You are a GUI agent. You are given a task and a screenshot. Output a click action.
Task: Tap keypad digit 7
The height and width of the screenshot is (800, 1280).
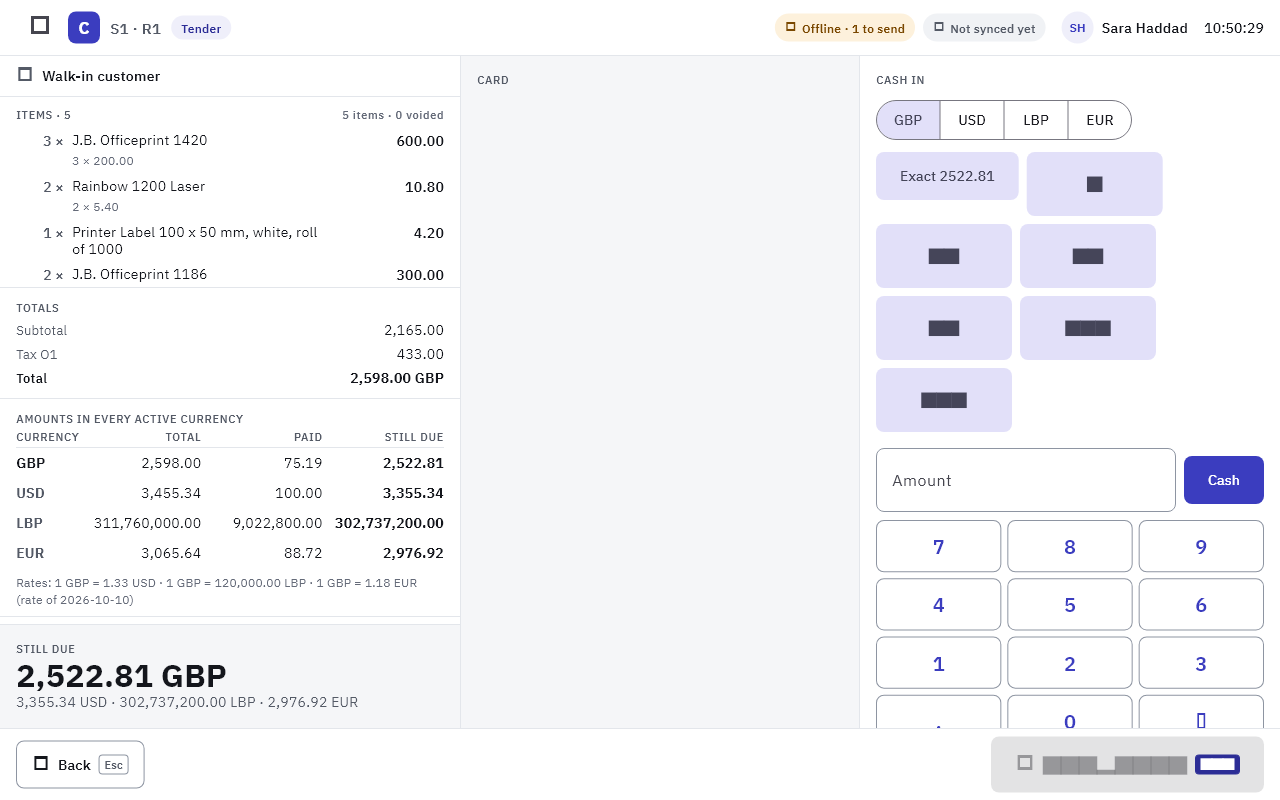click(938, 546)
